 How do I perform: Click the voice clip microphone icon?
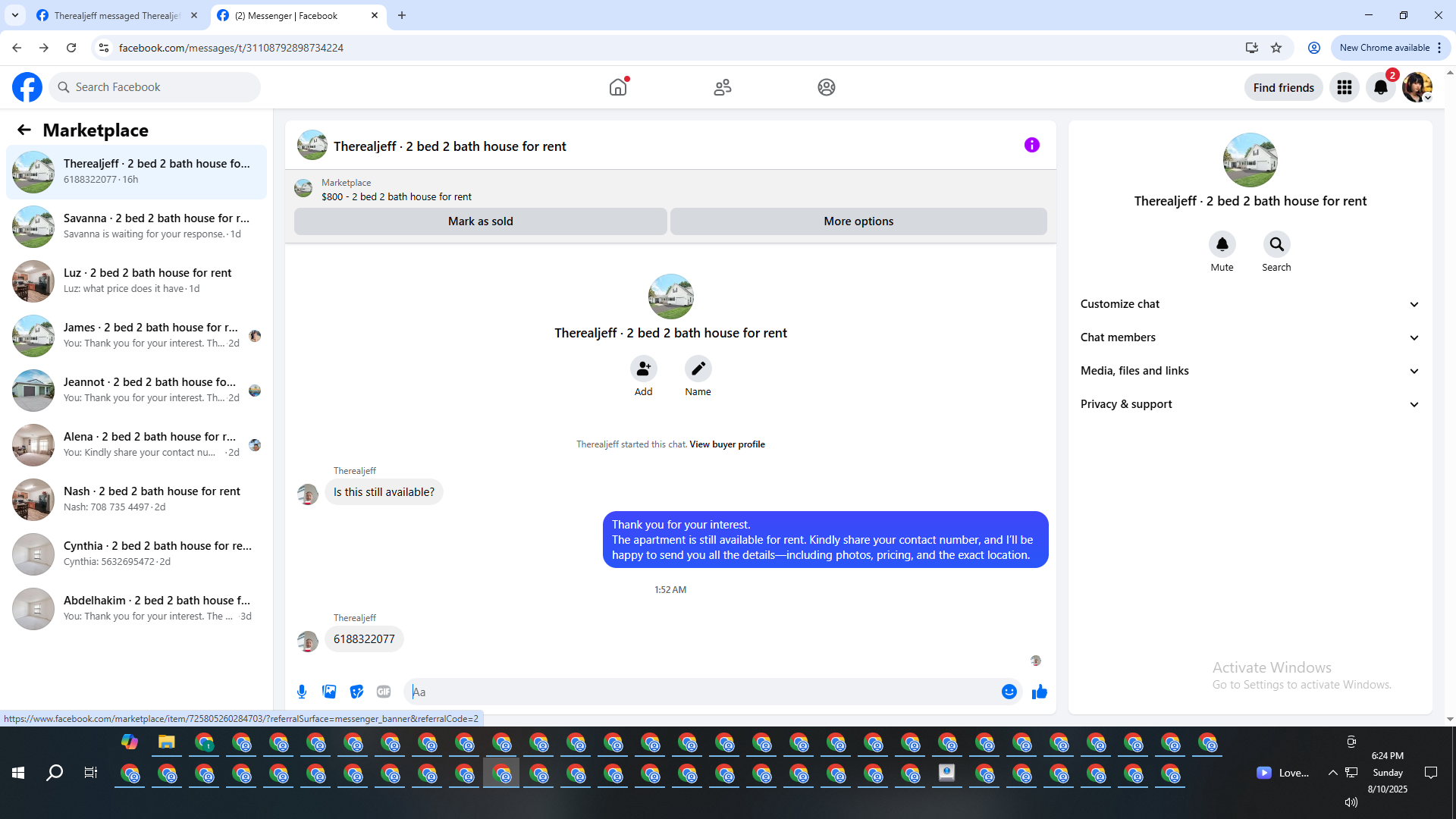click(x=302, y=692)
